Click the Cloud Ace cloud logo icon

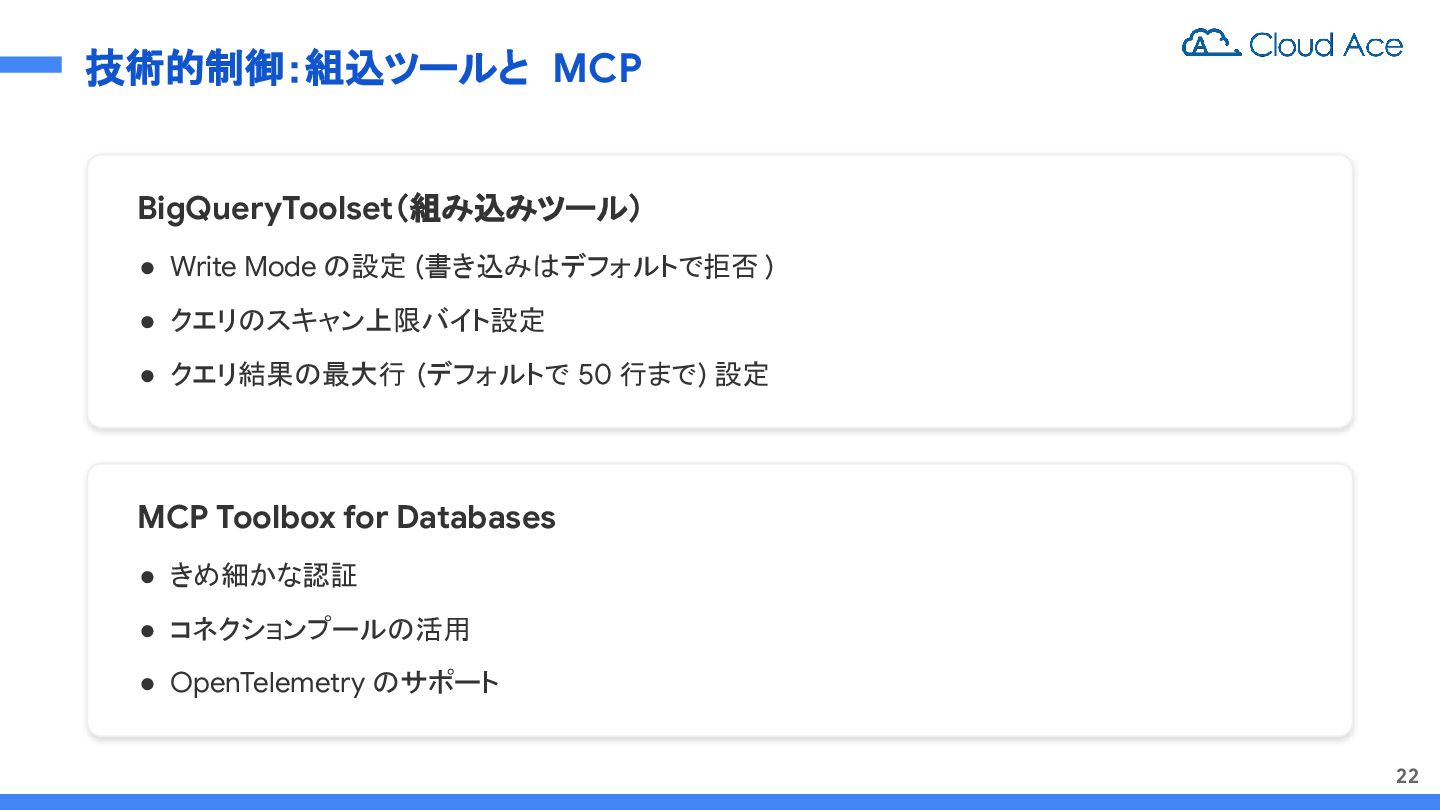pos(1211,43)
